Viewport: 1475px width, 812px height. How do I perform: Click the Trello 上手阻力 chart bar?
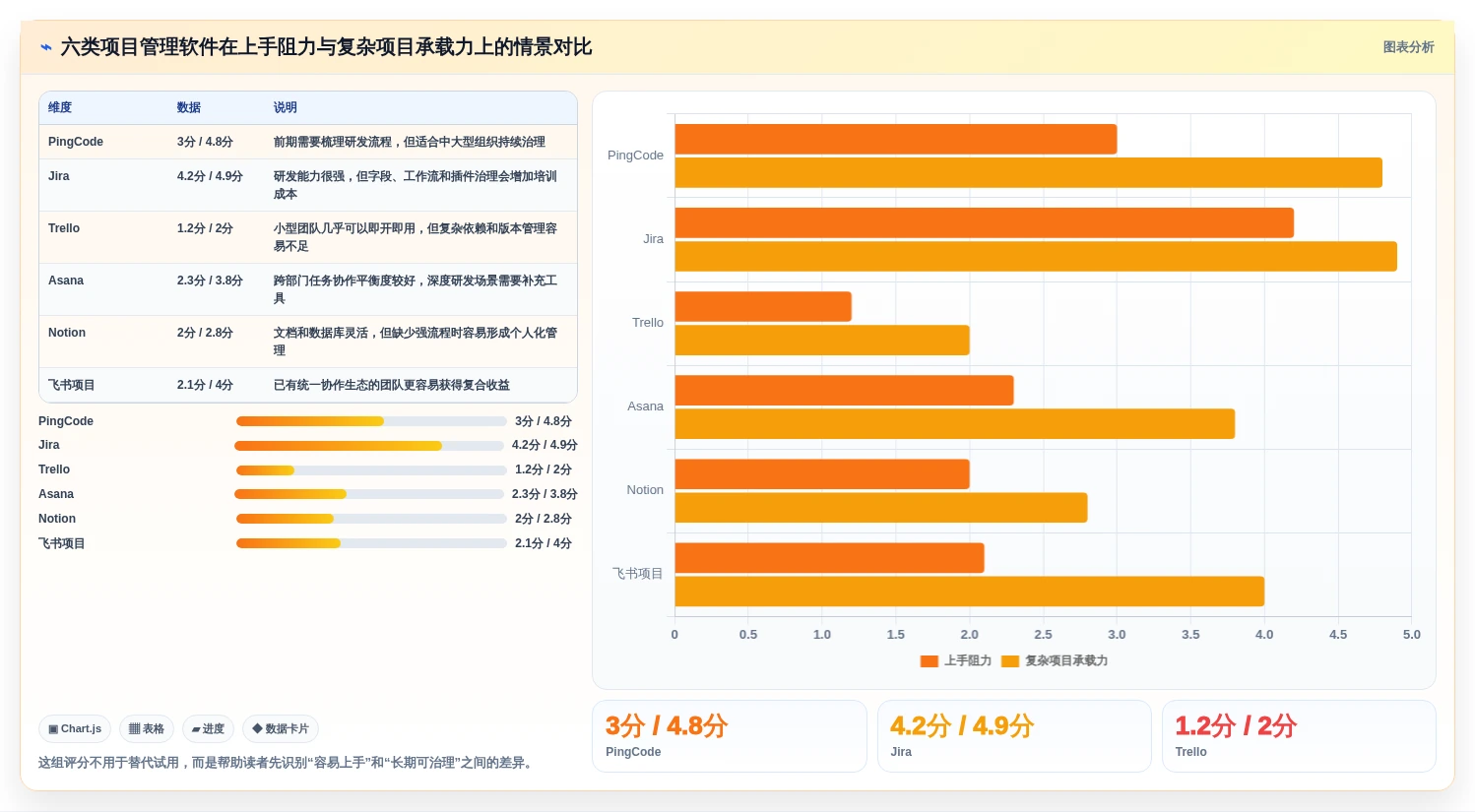pyautogui.click(x=763, y=307)
